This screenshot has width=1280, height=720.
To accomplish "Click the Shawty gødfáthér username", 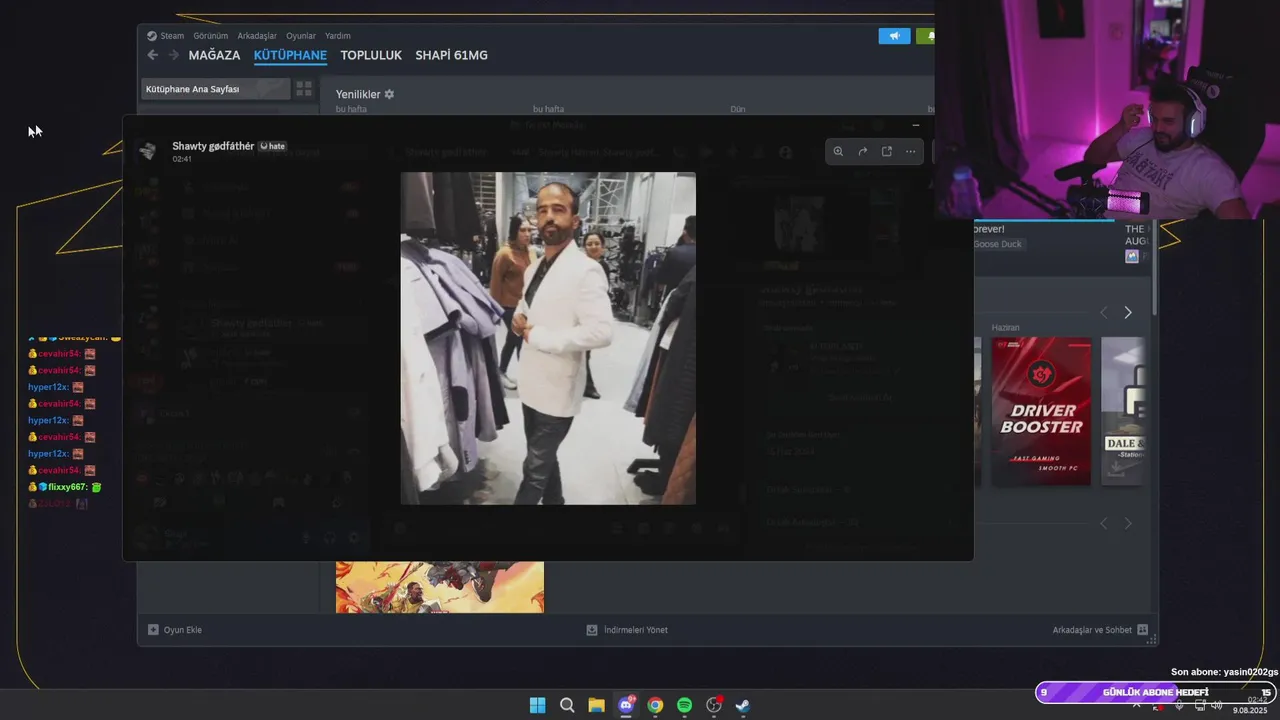I will pyautogui.click(x=213, y=146).
